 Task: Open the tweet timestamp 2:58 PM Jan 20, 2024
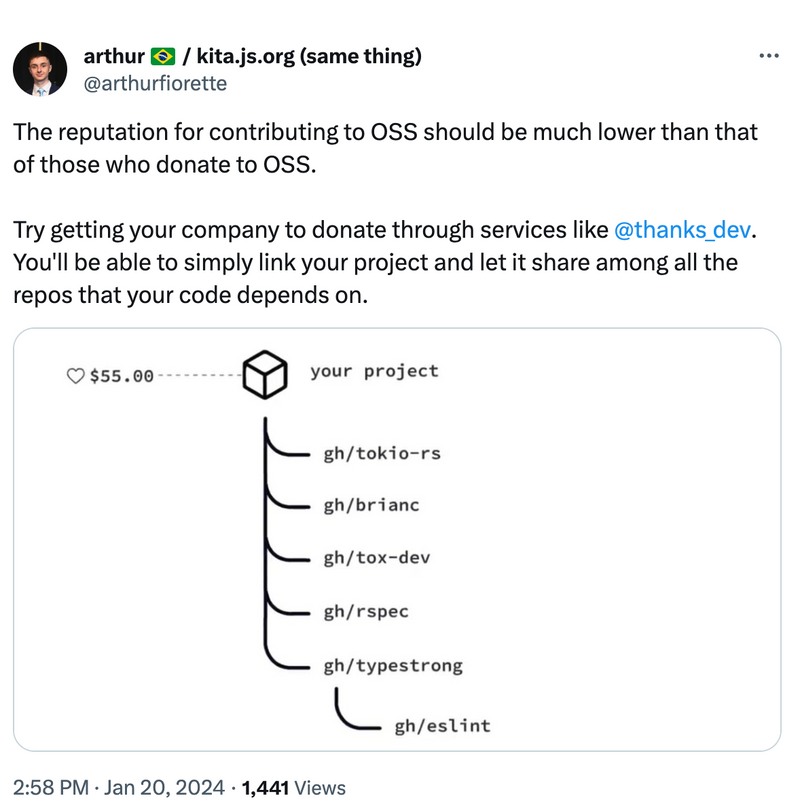[x=119, y=788]
